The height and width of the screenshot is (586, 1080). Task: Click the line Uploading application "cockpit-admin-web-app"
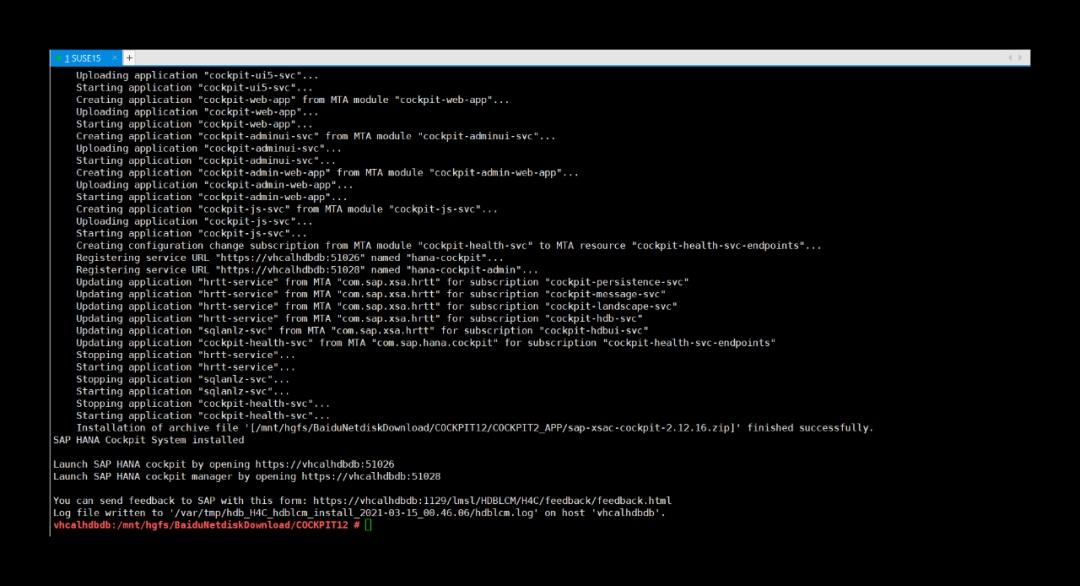214,185
